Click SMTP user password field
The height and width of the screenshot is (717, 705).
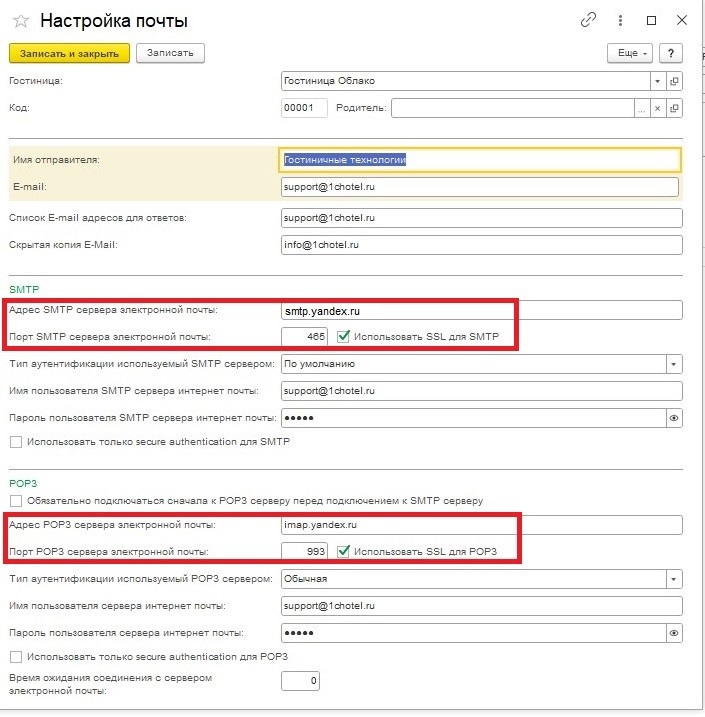coord(473,418)
